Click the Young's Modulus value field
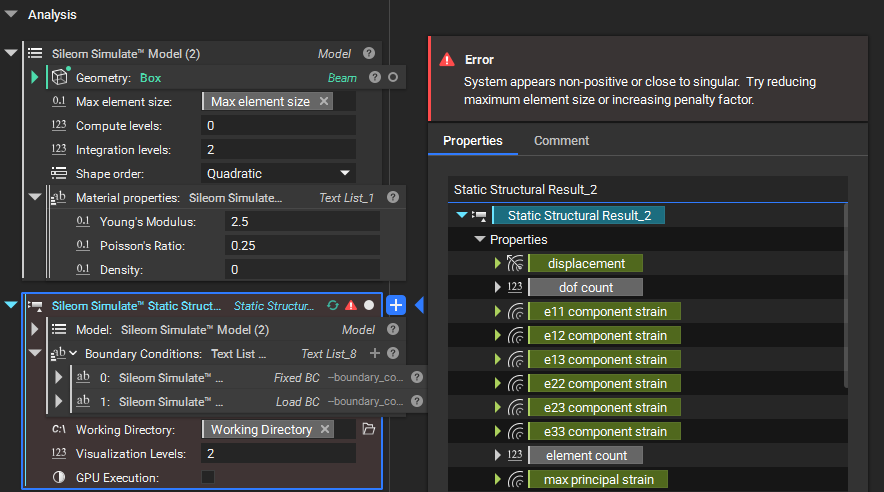The height and width of the screenshot is (492, 884). (302, 221)
